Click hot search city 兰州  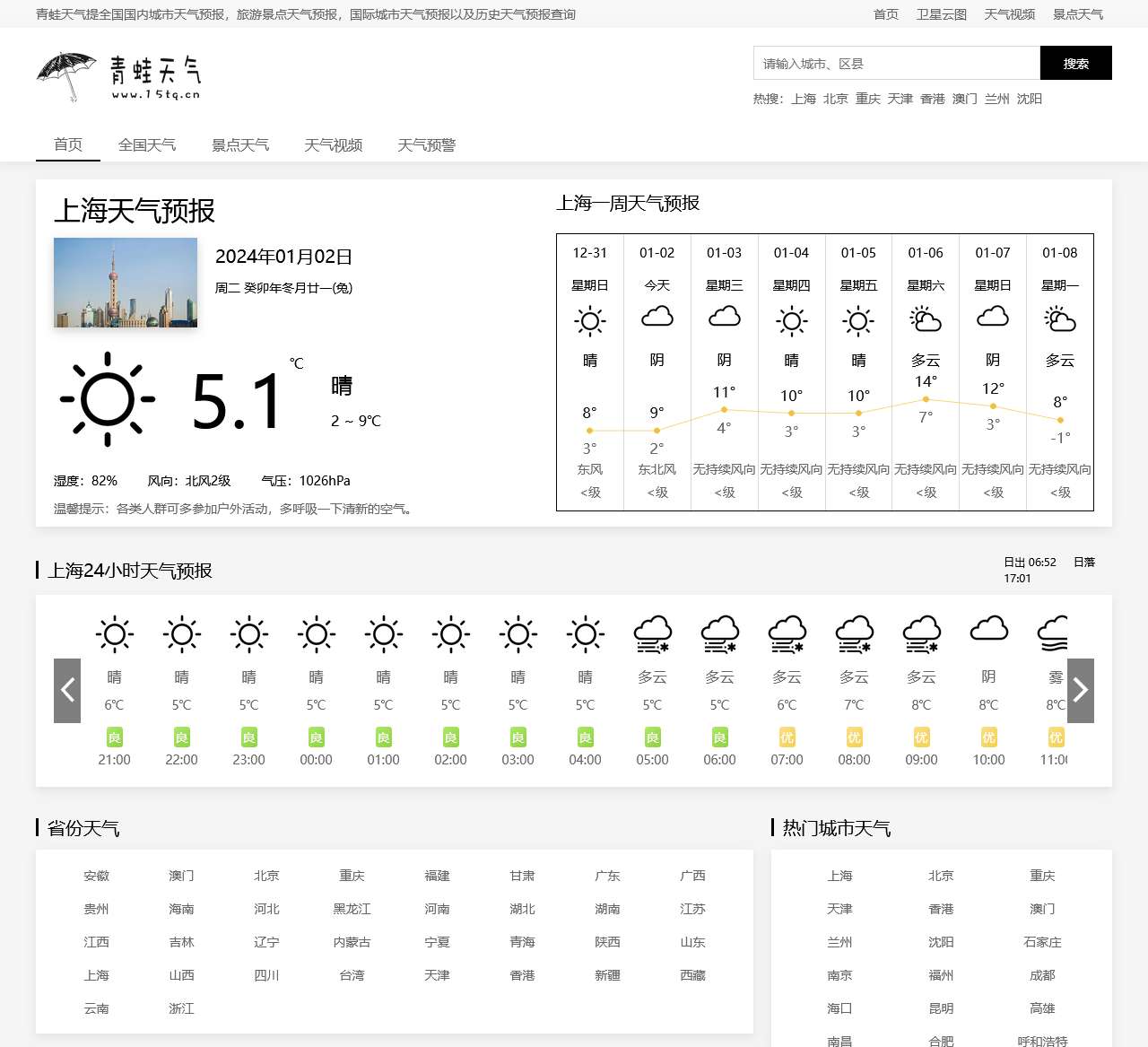coord(996,99)
